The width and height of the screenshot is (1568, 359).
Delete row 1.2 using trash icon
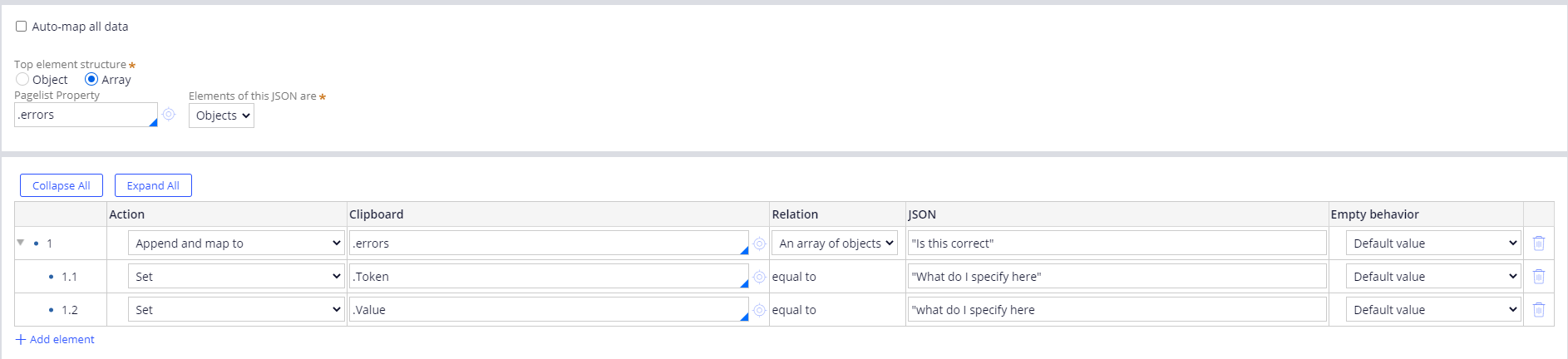1538,310
